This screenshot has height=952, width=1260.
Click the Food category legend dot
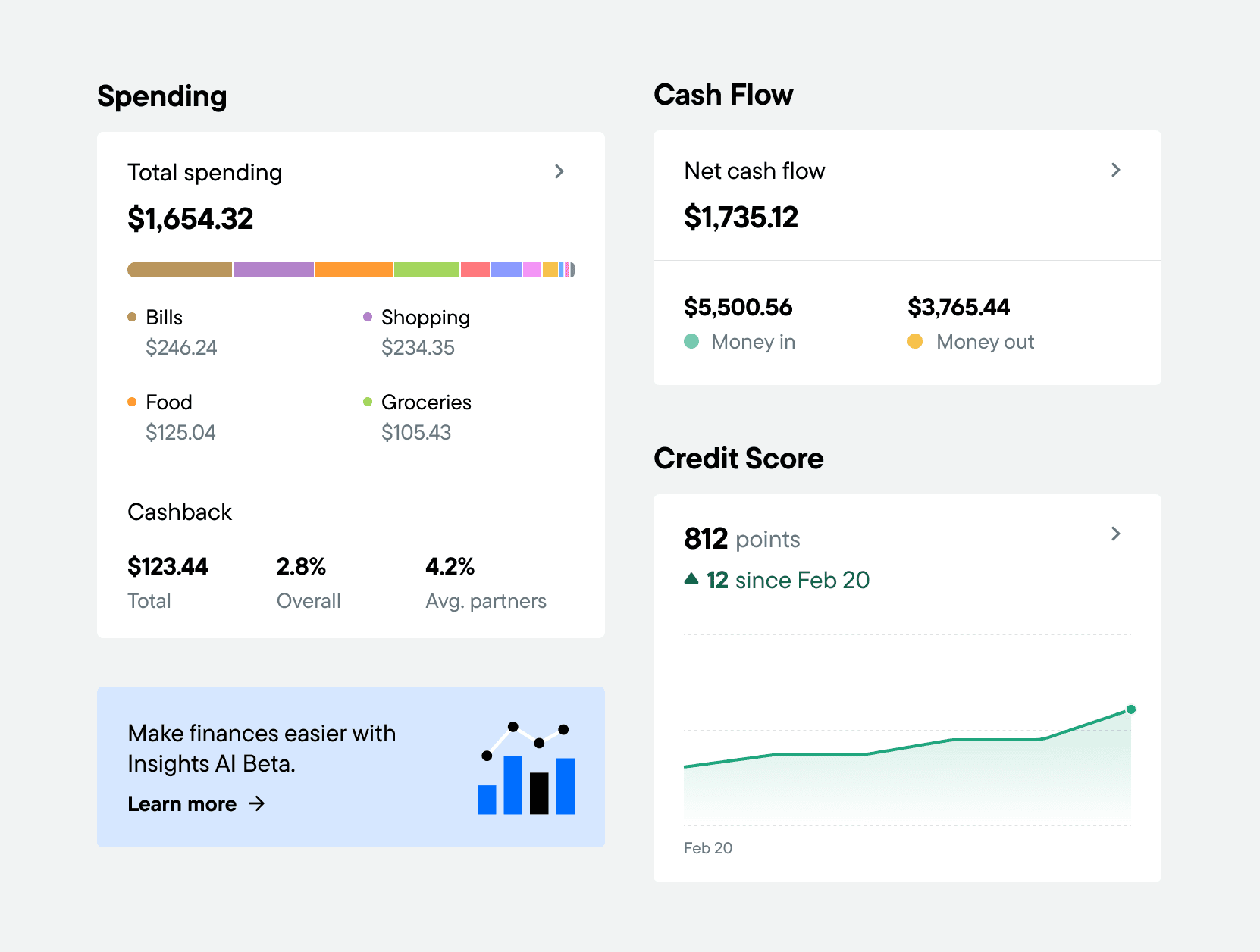(132, 402)
